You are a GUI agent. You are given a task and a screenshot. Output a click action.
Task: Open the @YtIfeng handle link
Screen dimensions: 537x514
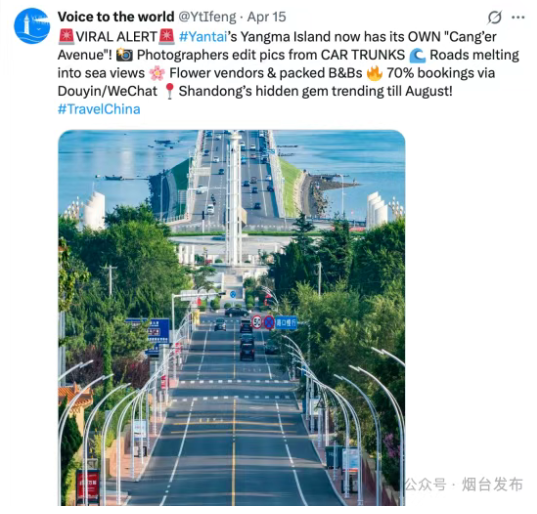click(207, 17)
